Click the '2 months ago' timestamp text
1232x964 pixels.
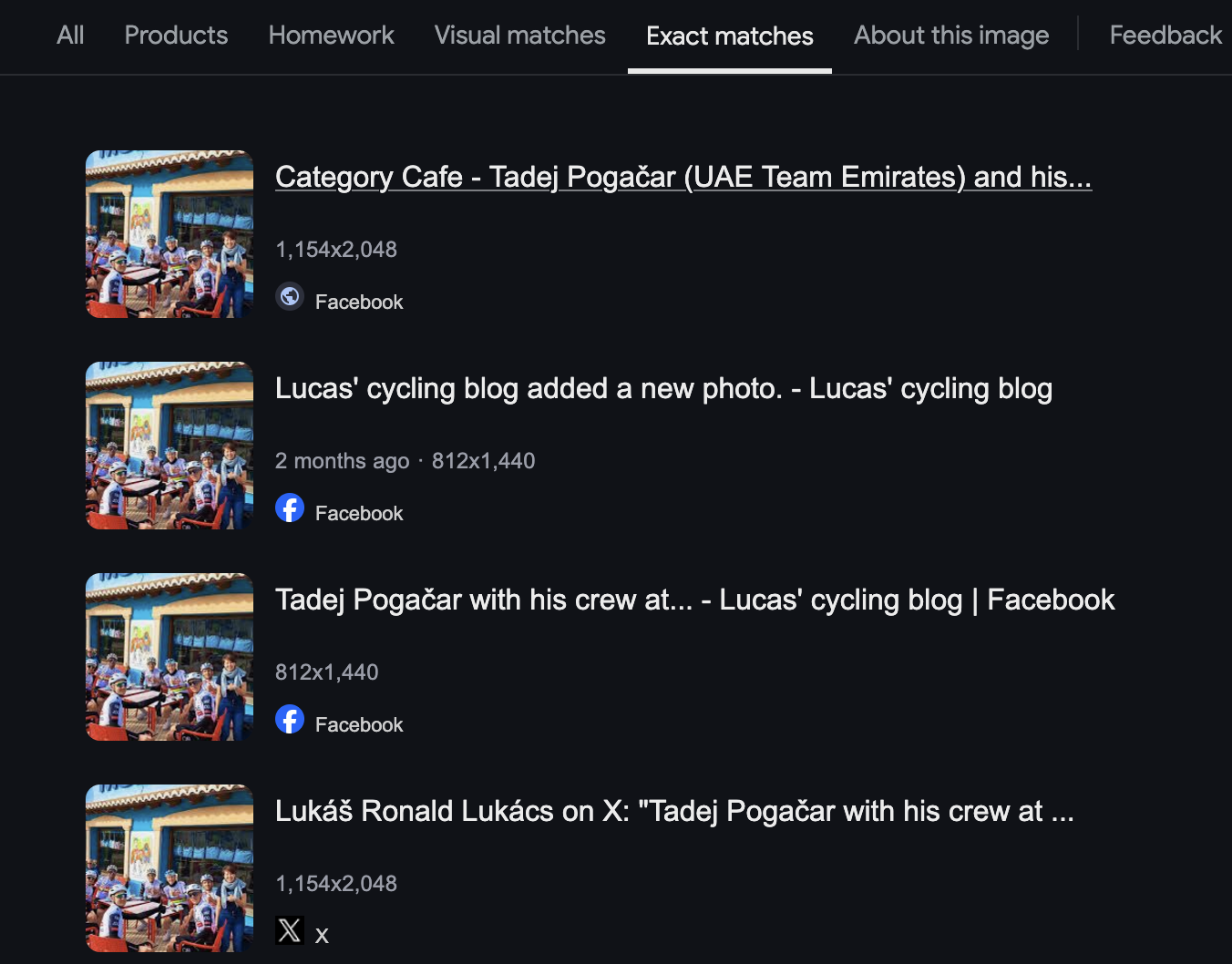[342, 461]
